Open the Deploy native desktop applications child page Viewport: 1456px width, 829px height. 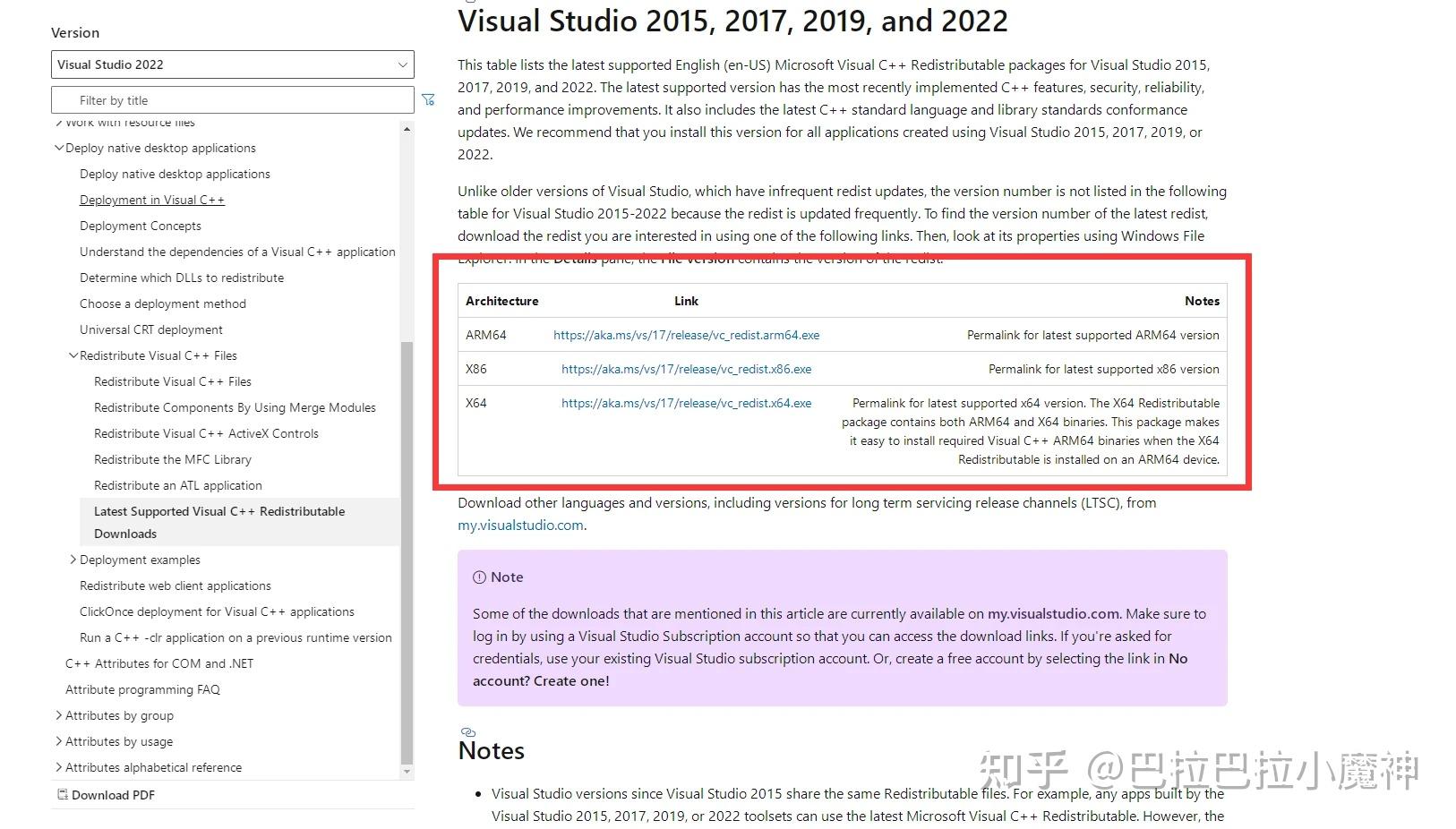(x=175, y=174)
